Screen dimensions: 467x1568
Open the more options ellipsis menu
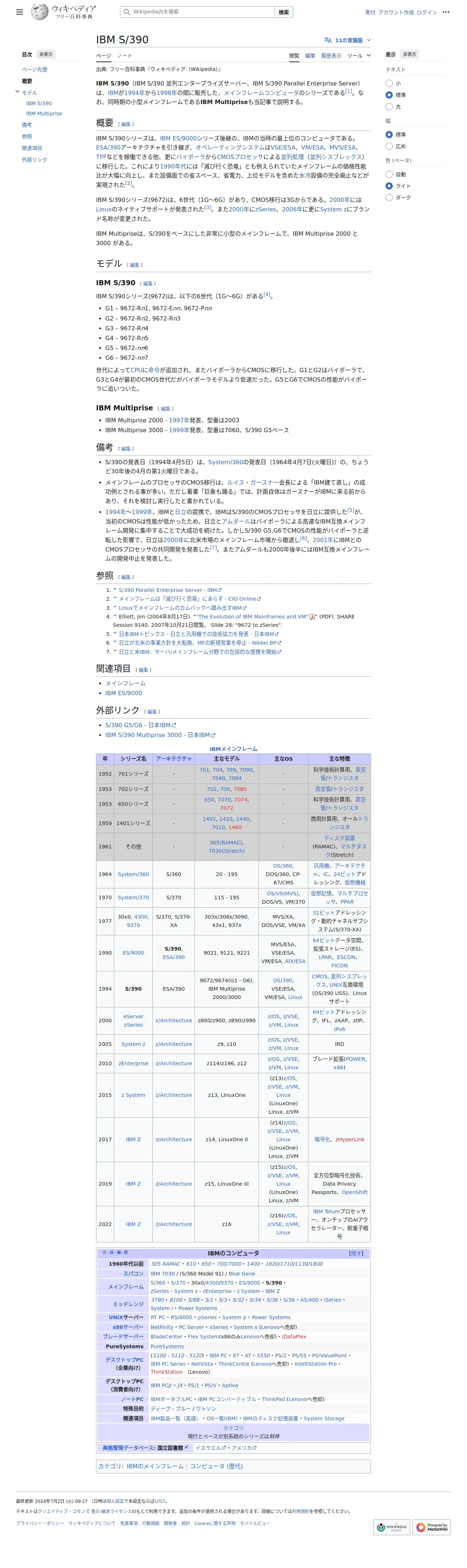(446, 12)
